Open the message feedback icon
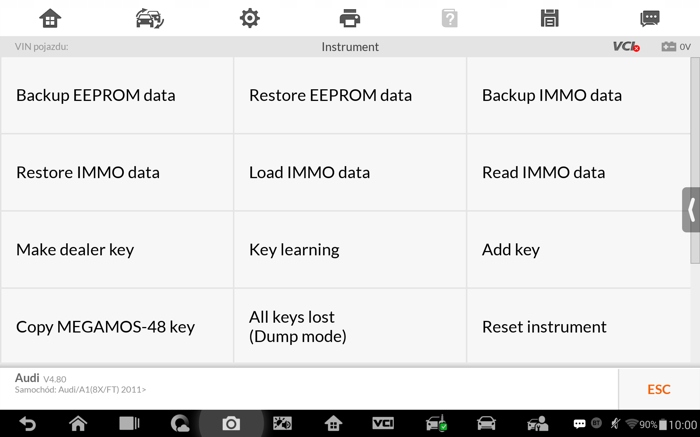700x437 pixels. click(x=650, y=18)
